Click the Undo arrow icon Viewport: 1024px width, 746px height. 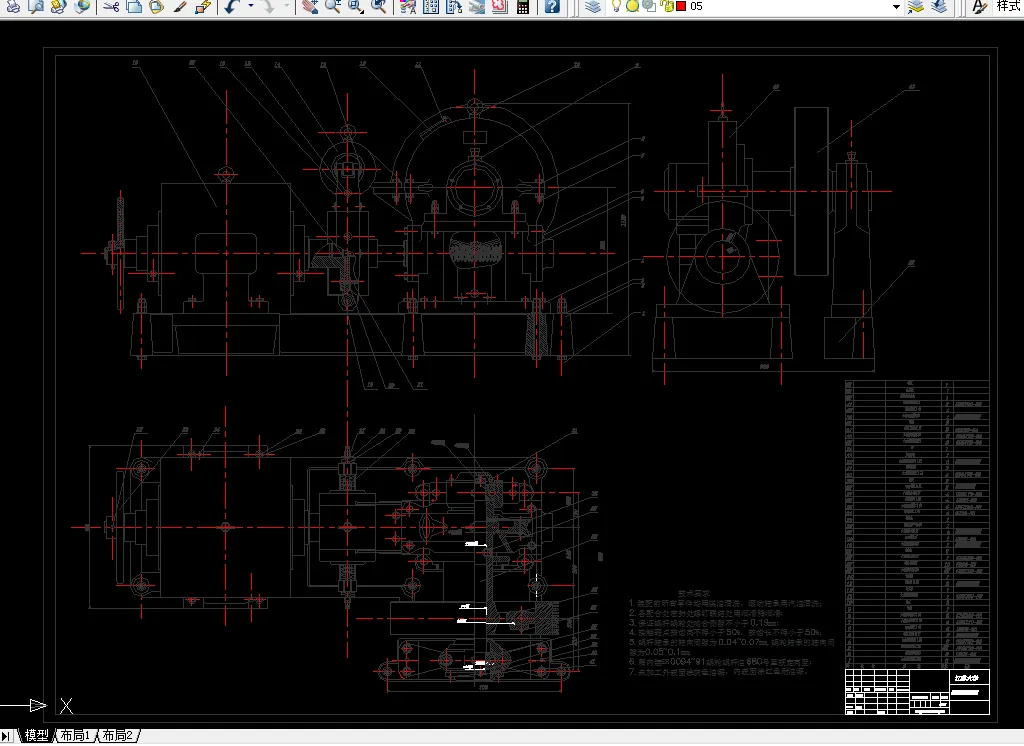232,7
